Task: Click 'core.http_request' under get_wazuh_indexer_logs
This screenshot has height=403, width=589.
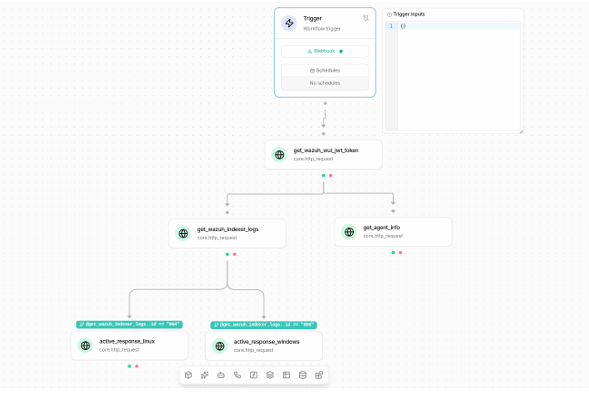Action: (217, 238)
